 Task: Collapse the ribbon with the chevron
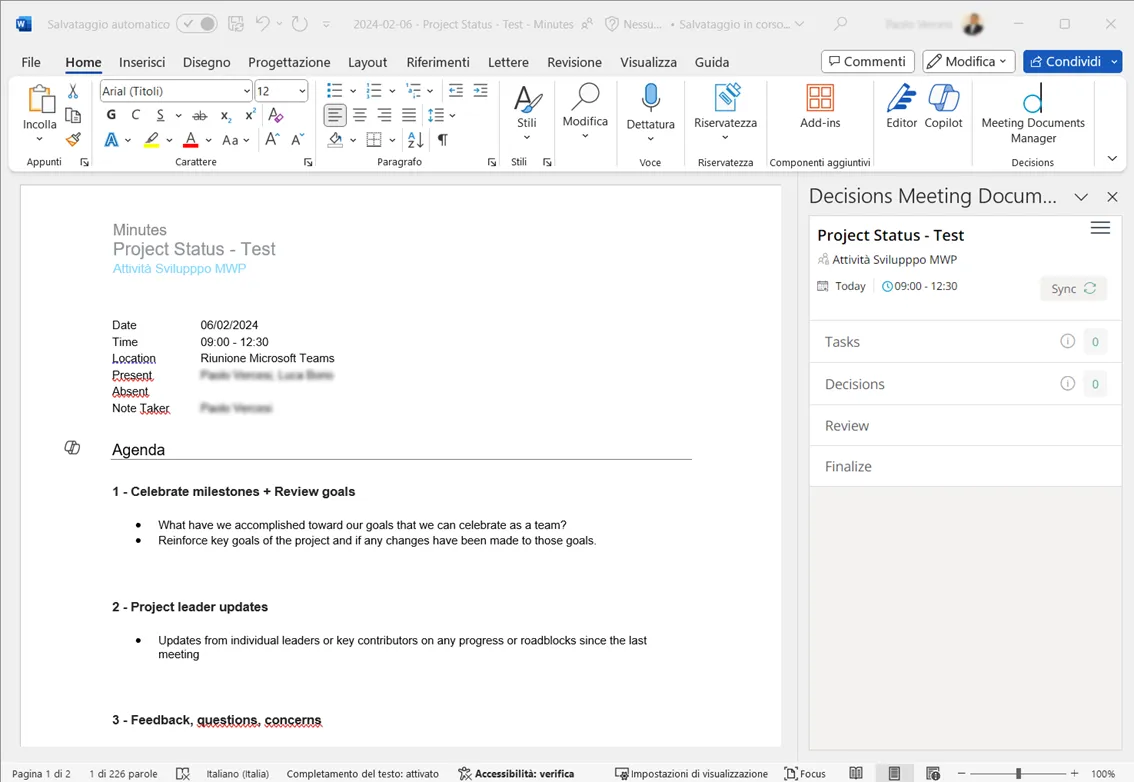pyautogui.click(x=1112, y=158)
